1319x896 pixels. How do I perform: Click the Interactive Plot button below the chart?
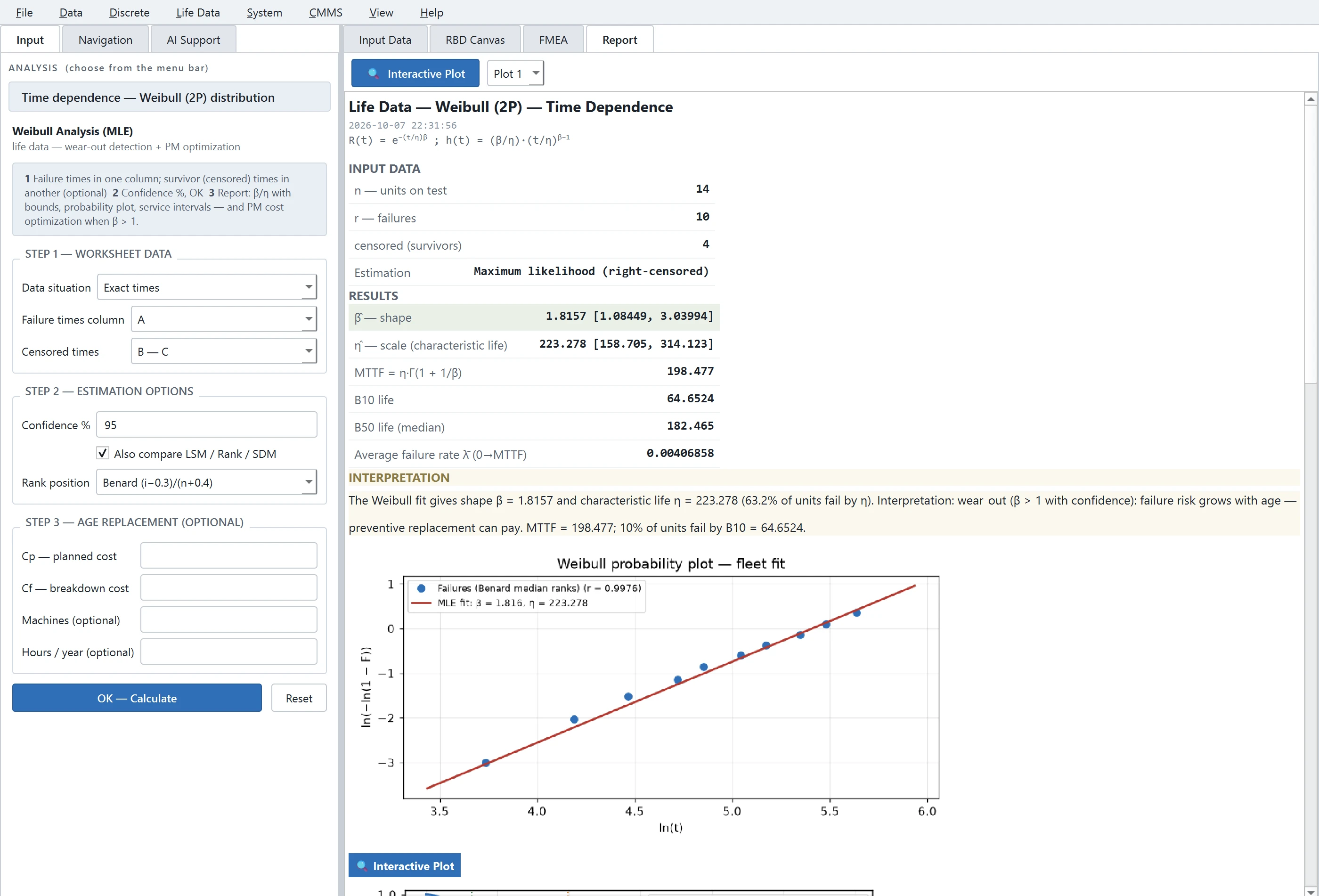pyautogui.click(x=404, y=865)
